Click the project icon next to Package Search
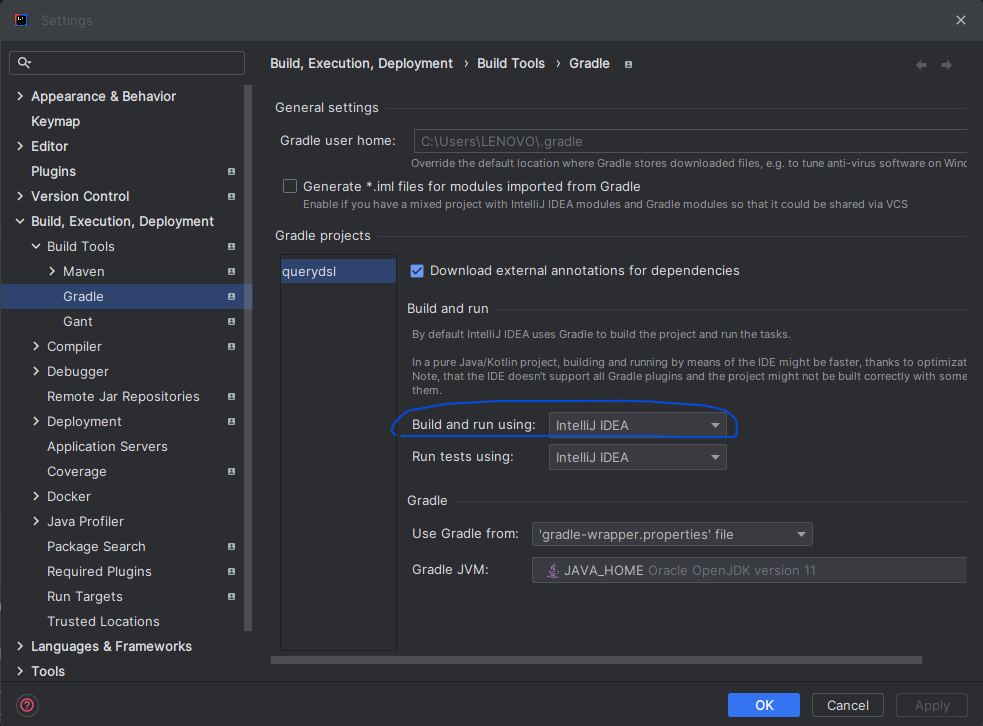983x726 pixels. pyautogui.click(x=231, y=547)
